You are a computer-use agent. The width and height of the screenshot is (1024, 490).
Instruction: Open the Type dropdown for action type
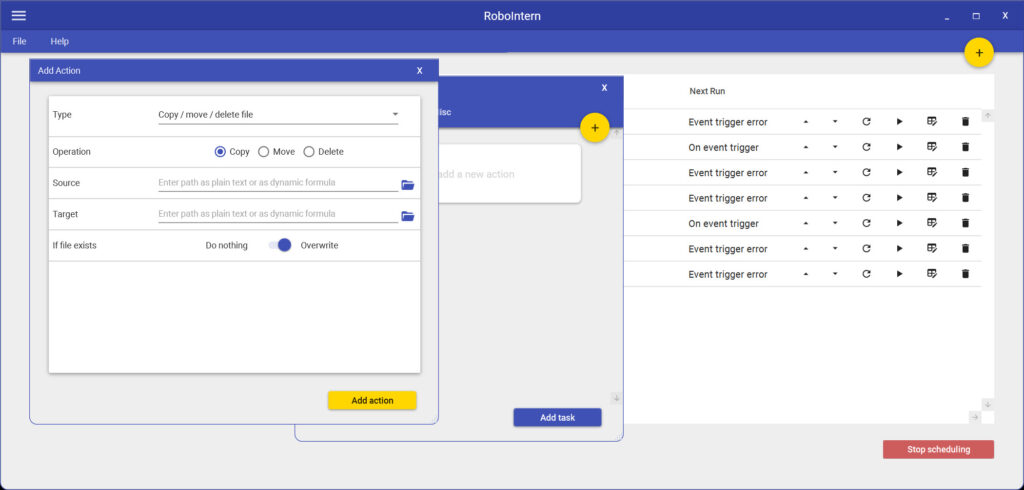point(278,115)
